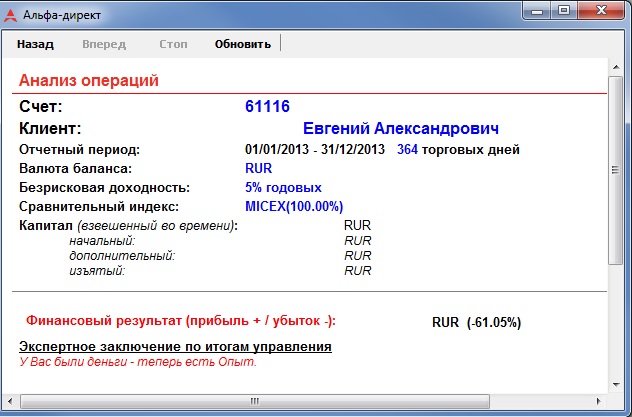Click the начальный capital row label
This screenshot has width=632, height=417.
tap(102, 241)
